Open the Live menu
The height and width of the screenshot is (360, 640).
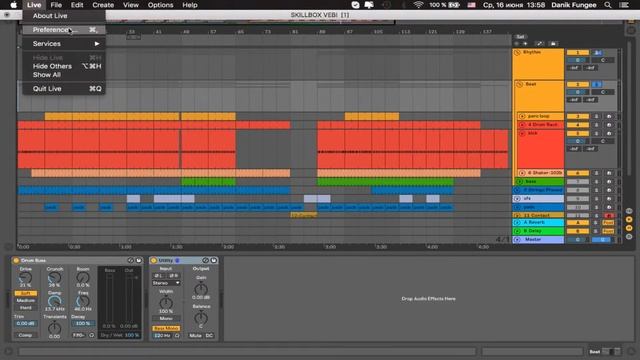34,5
